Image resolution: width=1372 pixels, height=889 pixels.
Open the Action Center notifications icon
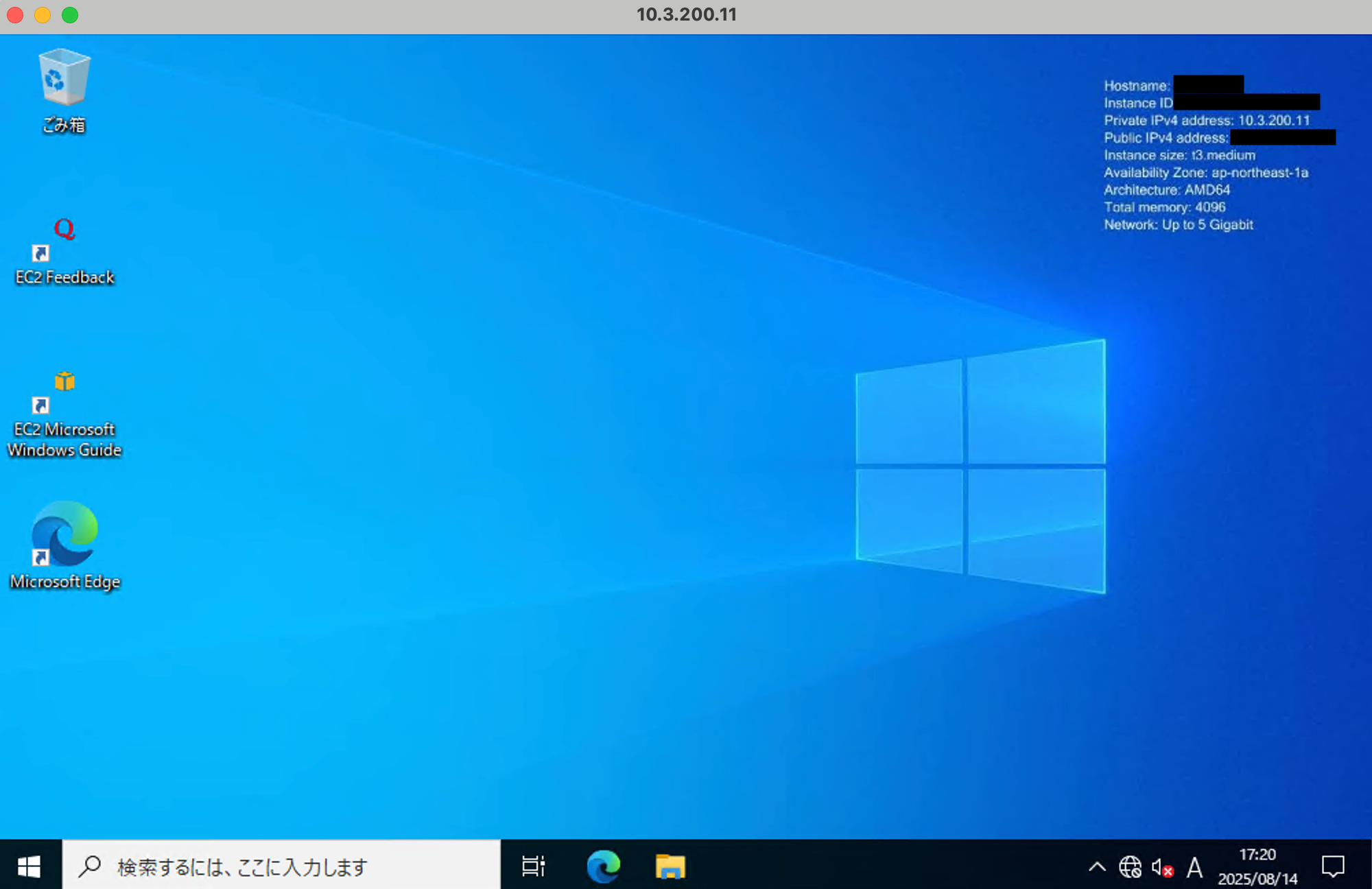tap(1333, 866)
